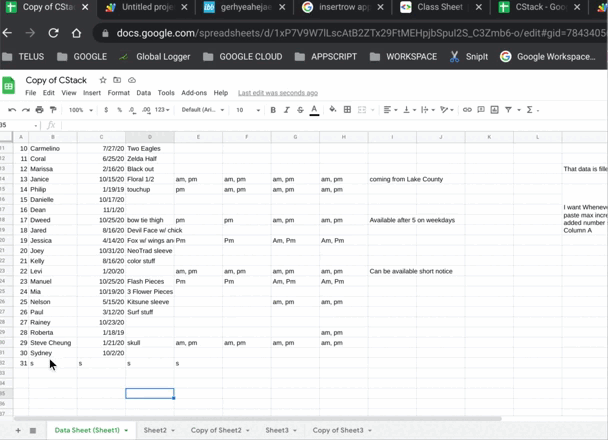
Task: Click the Sheets home logo
Action: click(9, 86)
